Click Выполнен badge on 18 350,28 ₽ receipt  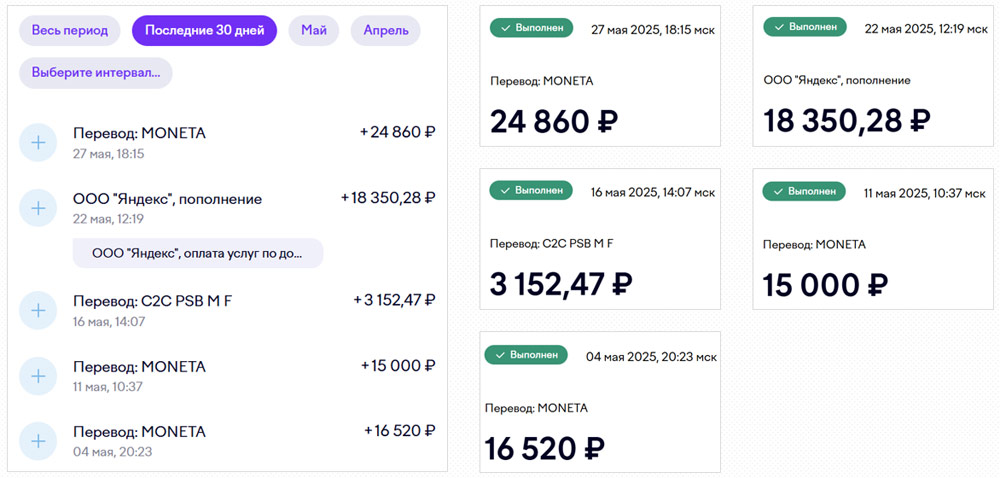[x=805, y=27]
